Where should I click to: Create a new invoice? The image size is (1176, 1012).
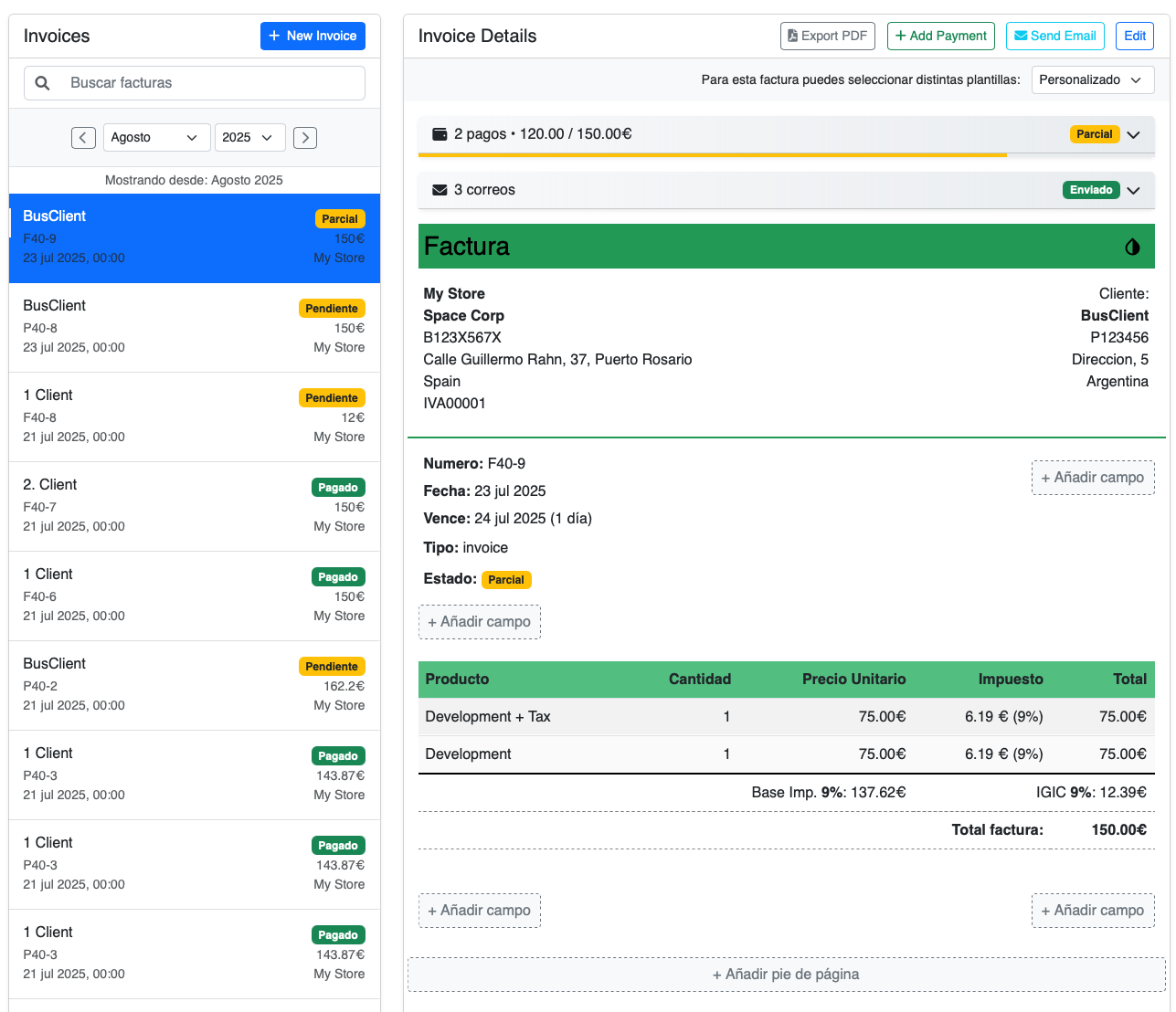tap(313, 37)
